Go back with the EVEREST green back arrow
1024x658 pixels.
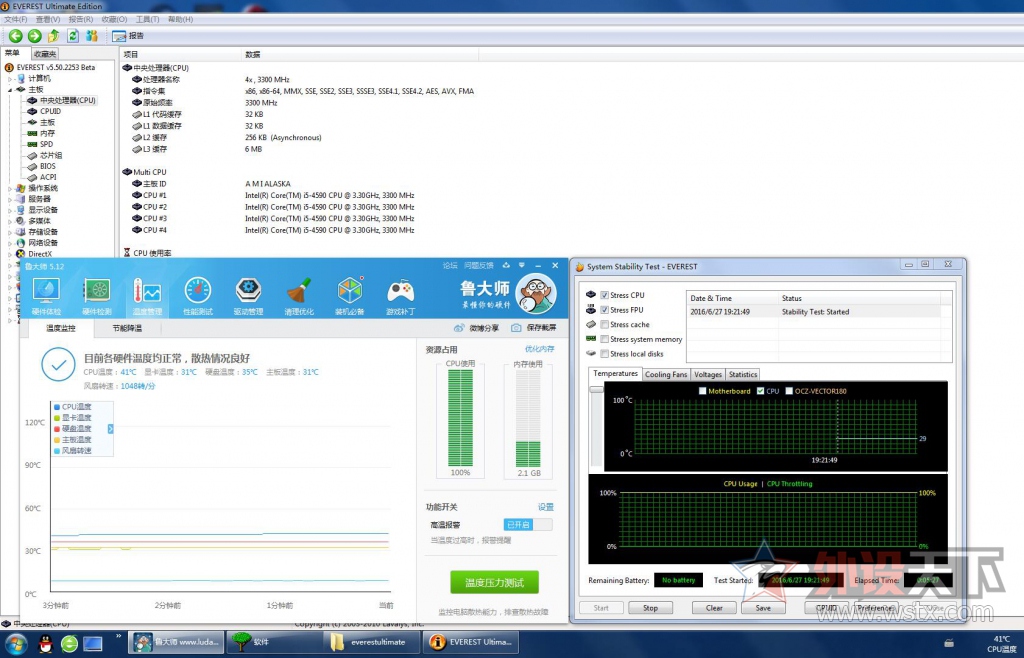coord(16,36)
